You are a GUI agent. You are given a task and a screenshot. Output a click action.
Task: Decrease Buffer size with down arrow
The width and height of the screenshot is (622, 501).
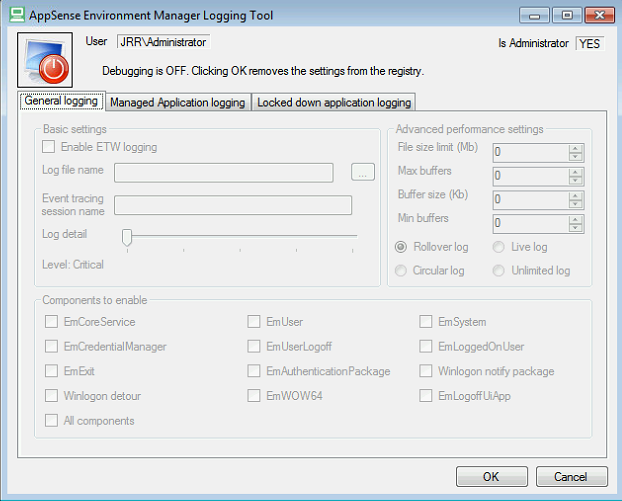[575, 204]
